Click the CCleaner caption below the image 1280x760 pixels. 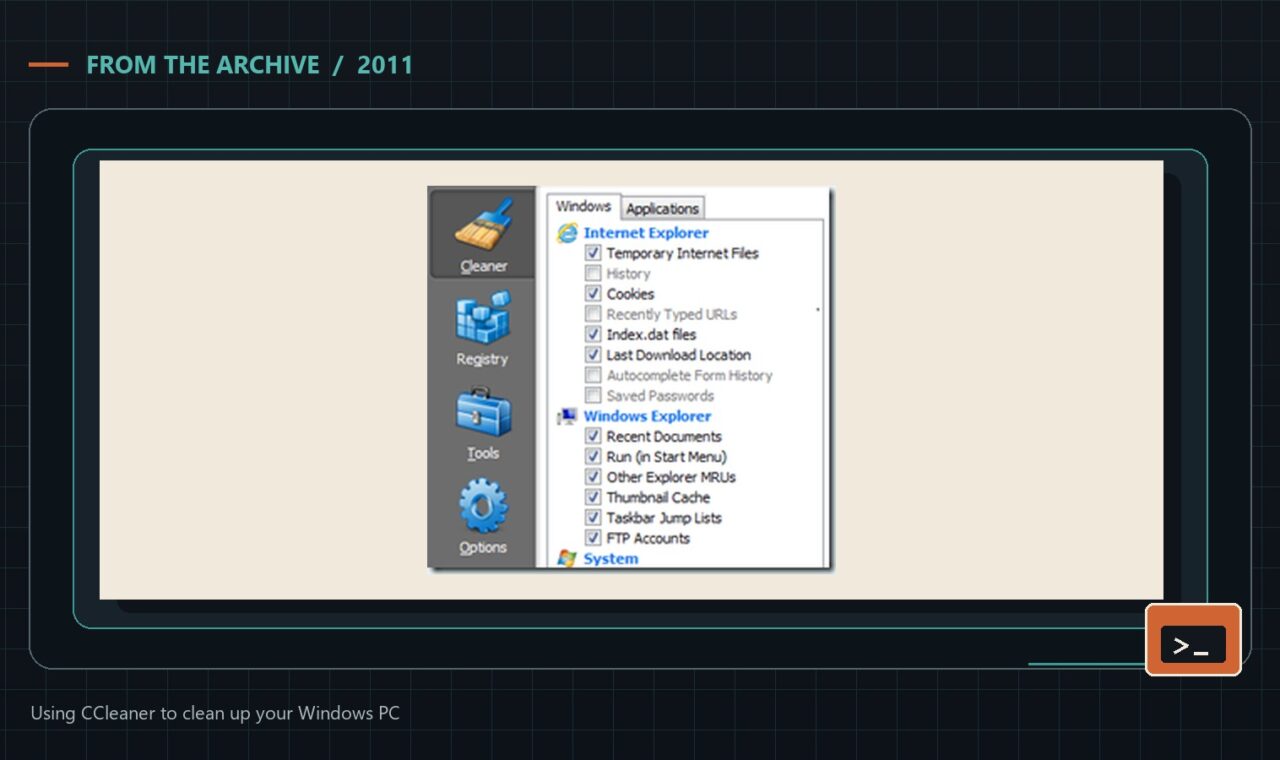pos(215,714)
